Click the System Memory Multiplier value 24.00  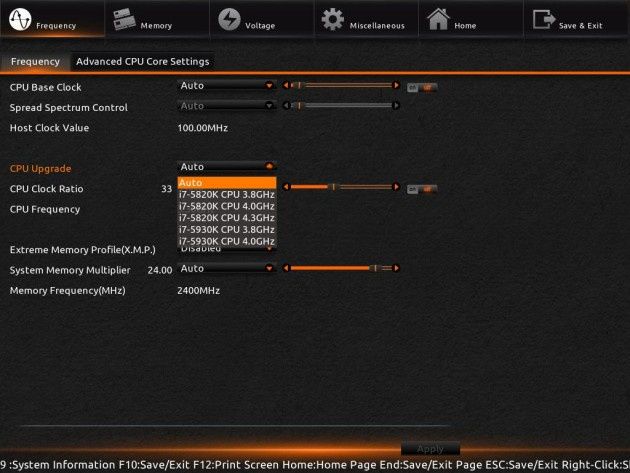160,270
